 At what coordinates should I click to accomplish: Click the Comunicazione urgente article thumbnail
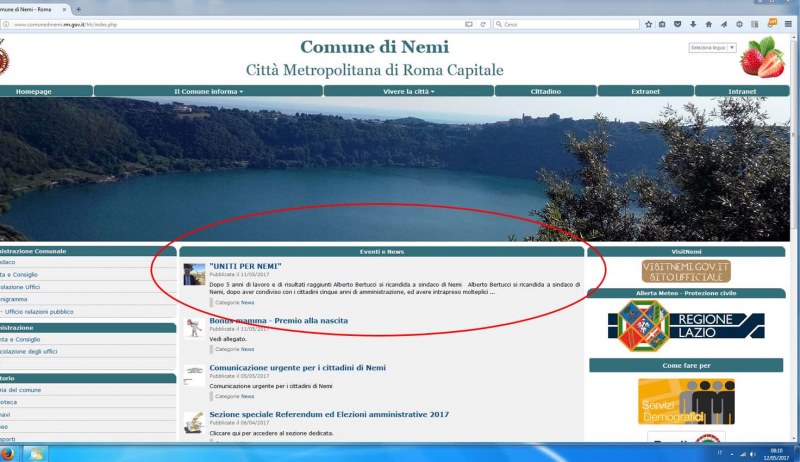(x=194, y=375)
